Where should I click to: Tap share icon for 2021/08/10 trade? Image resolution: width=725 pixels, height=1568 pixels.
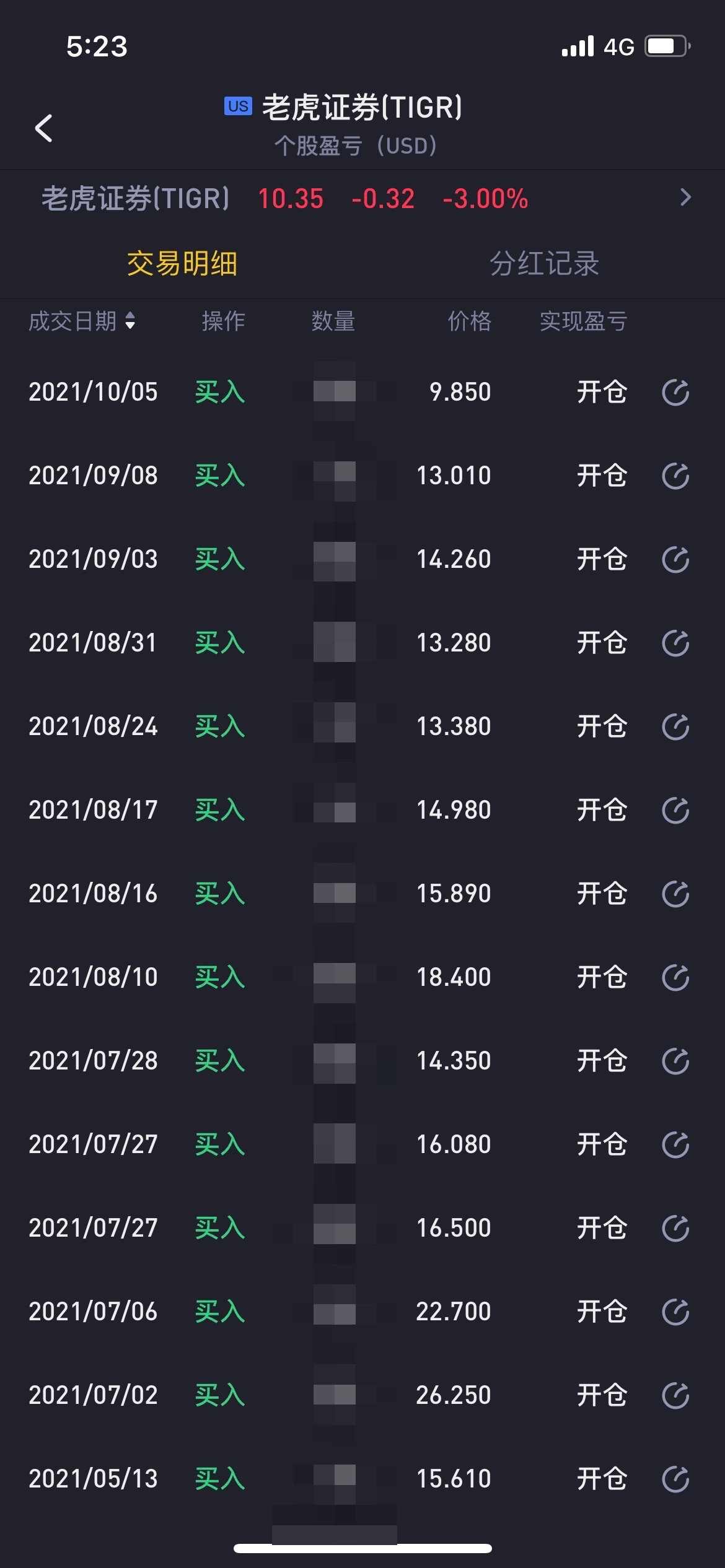pos(675,978)
